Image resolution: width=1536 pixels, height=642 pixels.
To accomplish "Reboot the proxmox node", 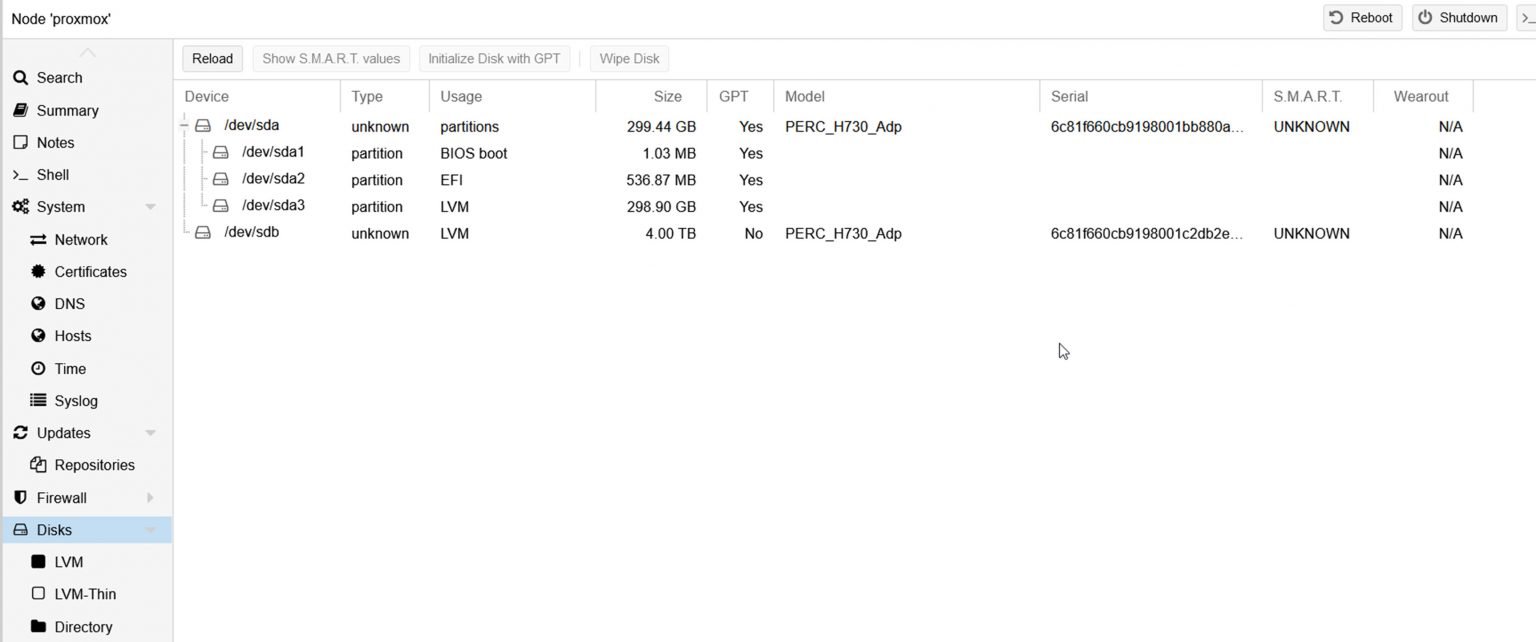I will point(1362,17).
